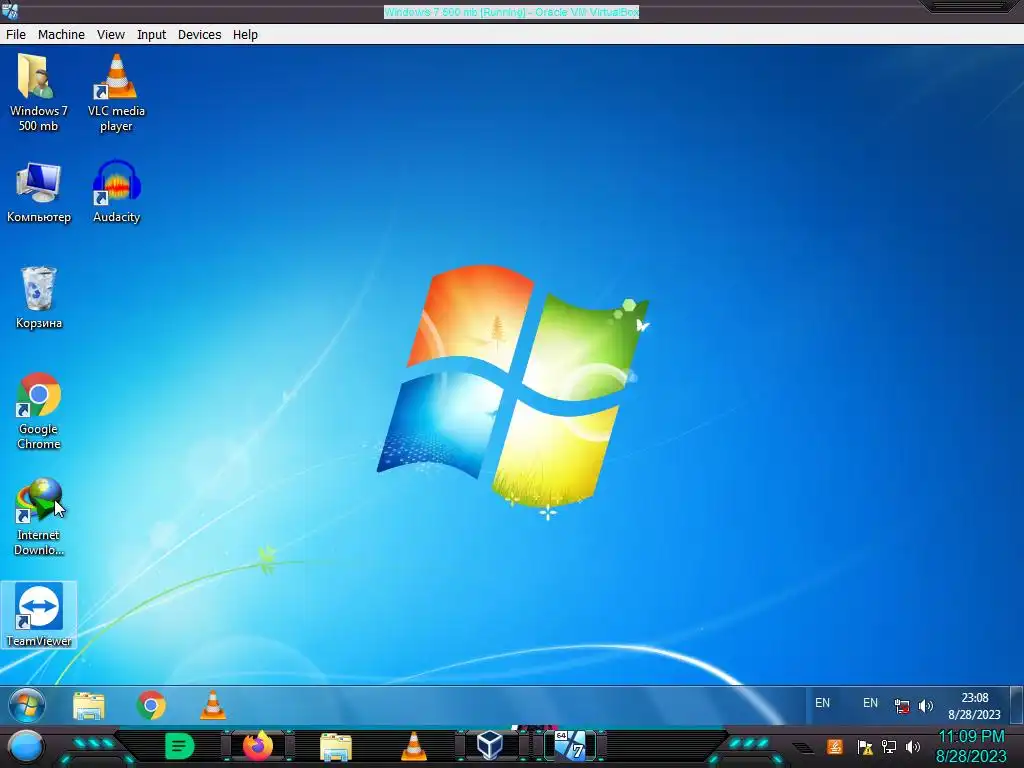This screenshot has width=1024, height=768.
Task: Click the VirtualBox icon in the title bar
Action: pos(10,11)
